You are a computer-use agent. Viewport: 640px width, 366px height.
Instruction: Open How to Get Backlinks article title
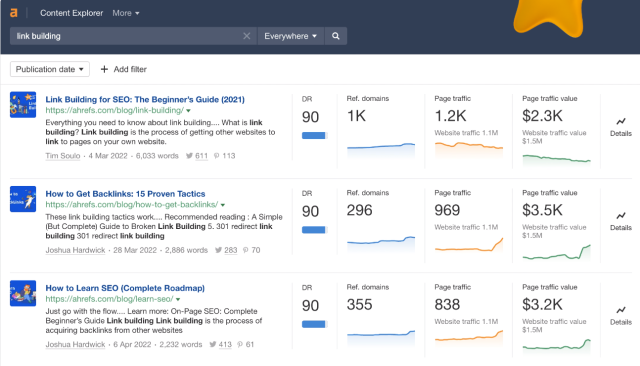point(125,194)
